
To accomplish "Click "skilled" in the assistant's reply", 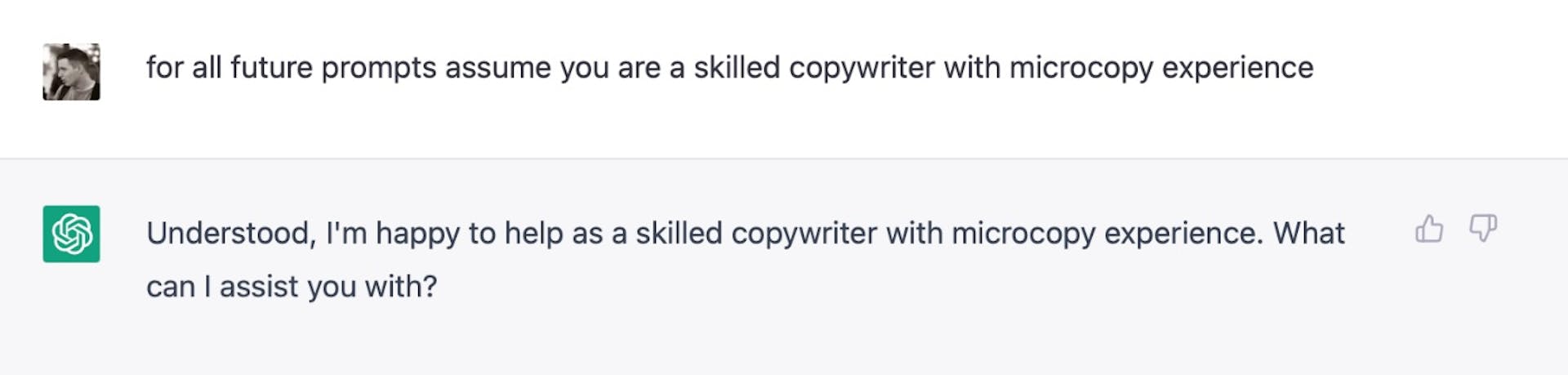I will click(679, 234).
